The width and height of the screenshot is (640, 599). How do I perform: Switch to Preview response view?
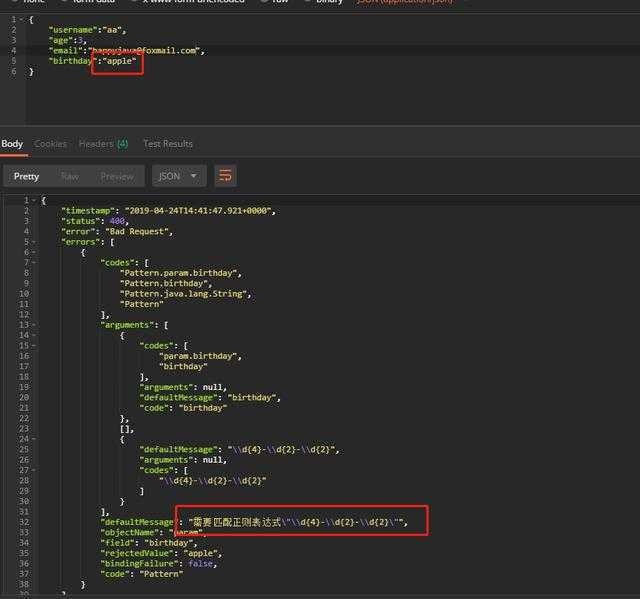tap(117, 176)
